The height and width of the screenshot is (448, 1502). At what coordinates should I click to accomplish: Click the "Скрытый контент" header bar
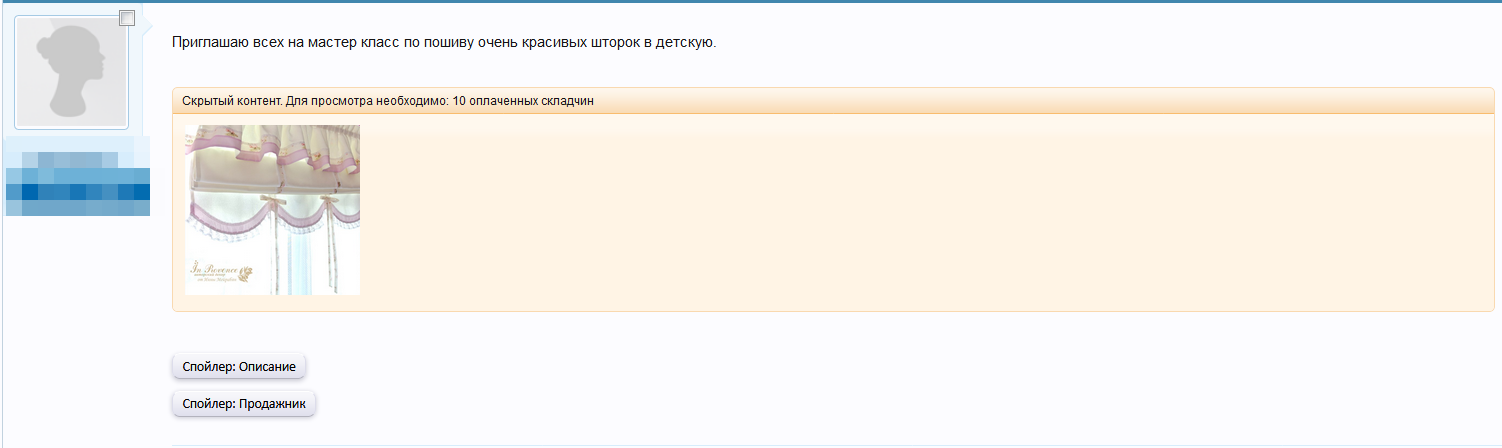coord(832,101)
